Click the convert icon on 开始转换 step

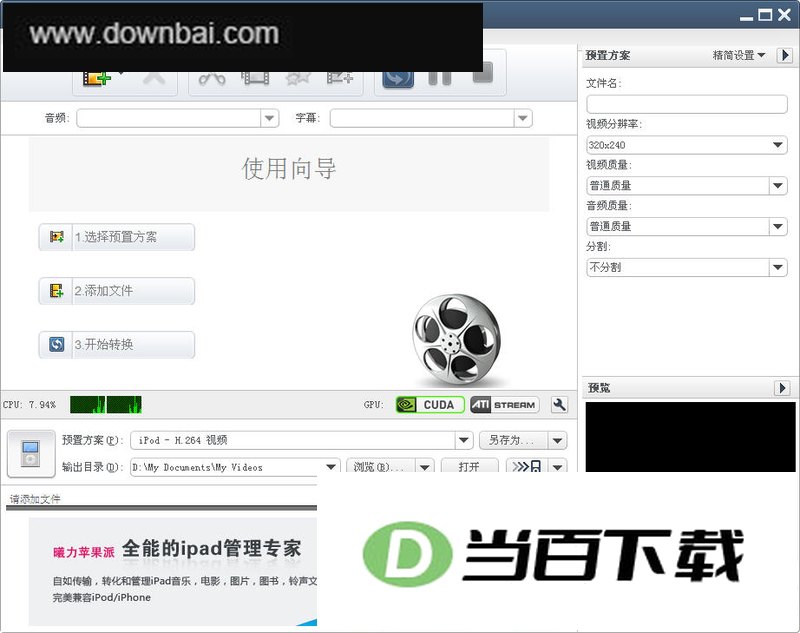(x=56, y=344)
